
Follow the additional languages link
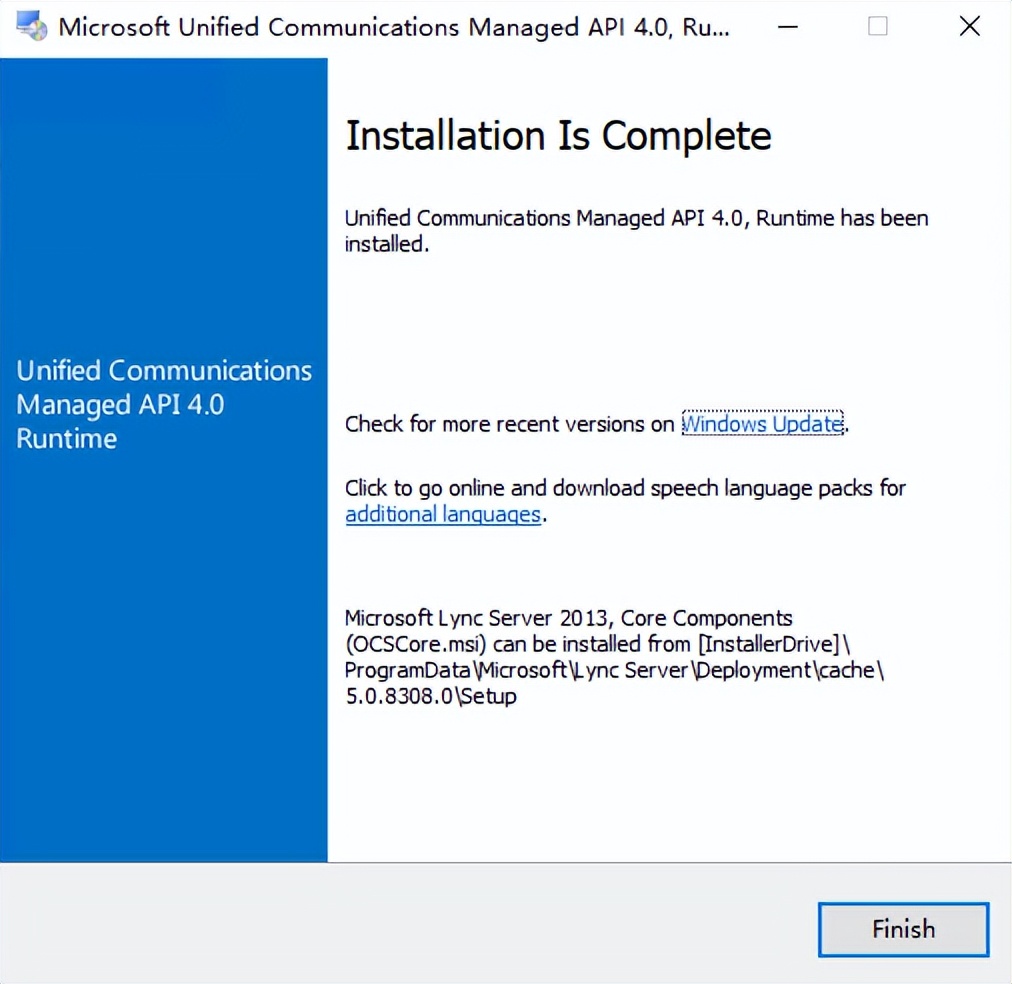[x=443, y=515]
